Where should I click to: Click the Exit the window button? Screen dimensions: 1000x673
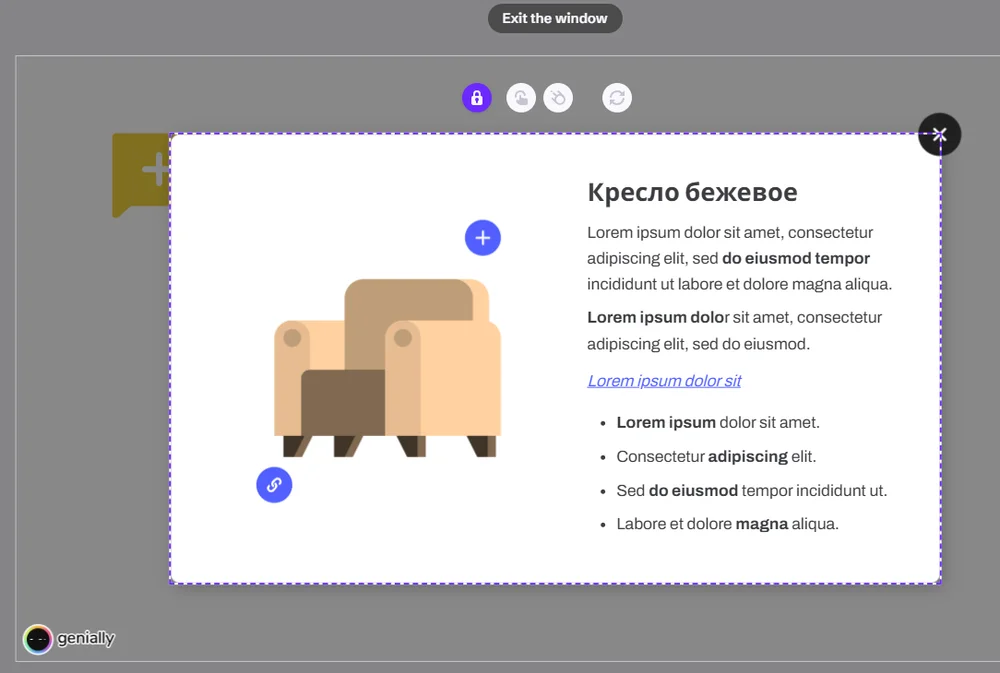(555, 18)
